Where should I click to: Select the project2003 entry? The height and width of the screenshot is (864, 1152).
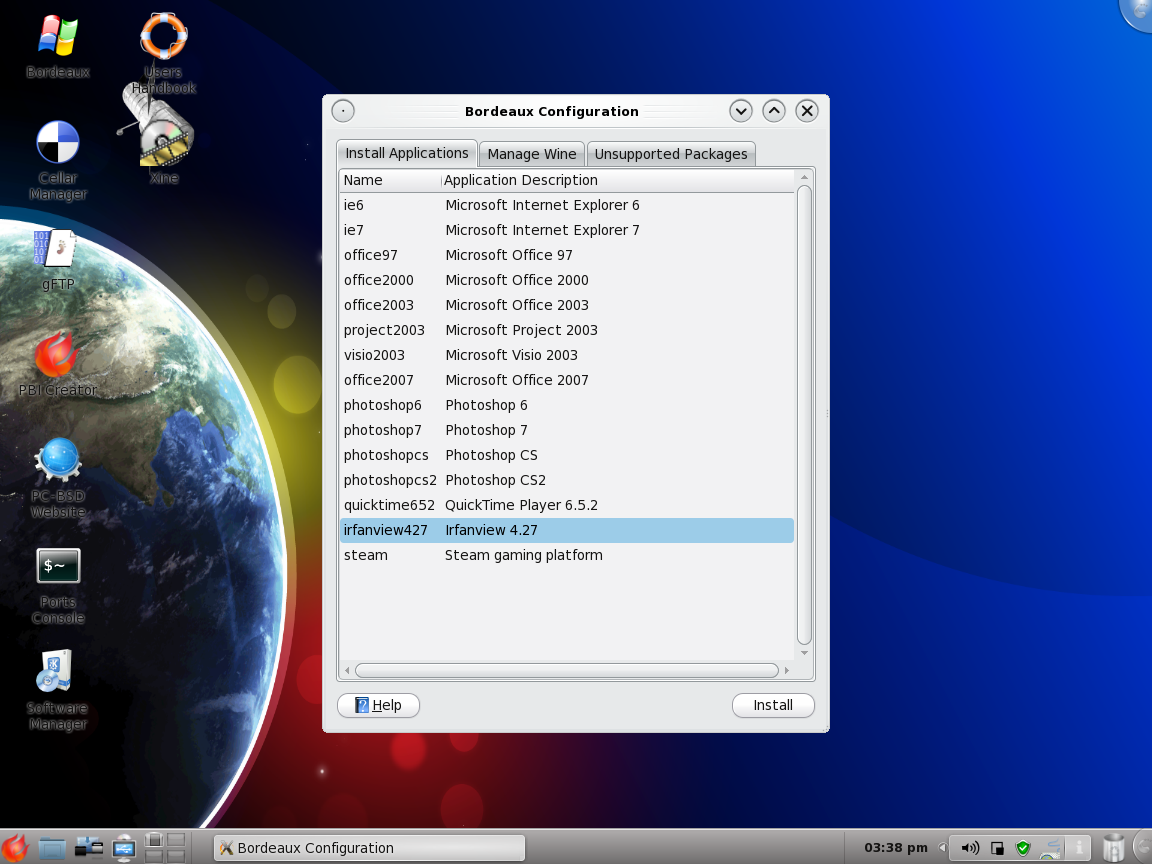[566, 330]
